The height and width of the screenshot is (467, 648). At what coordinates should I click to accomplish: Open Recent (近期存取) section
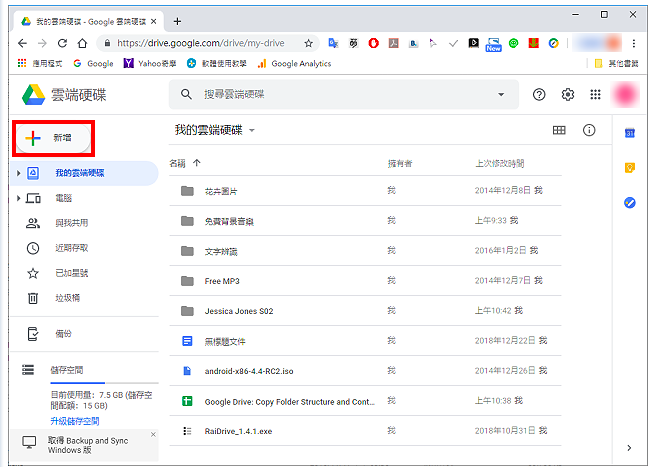[x=84, y=248]
